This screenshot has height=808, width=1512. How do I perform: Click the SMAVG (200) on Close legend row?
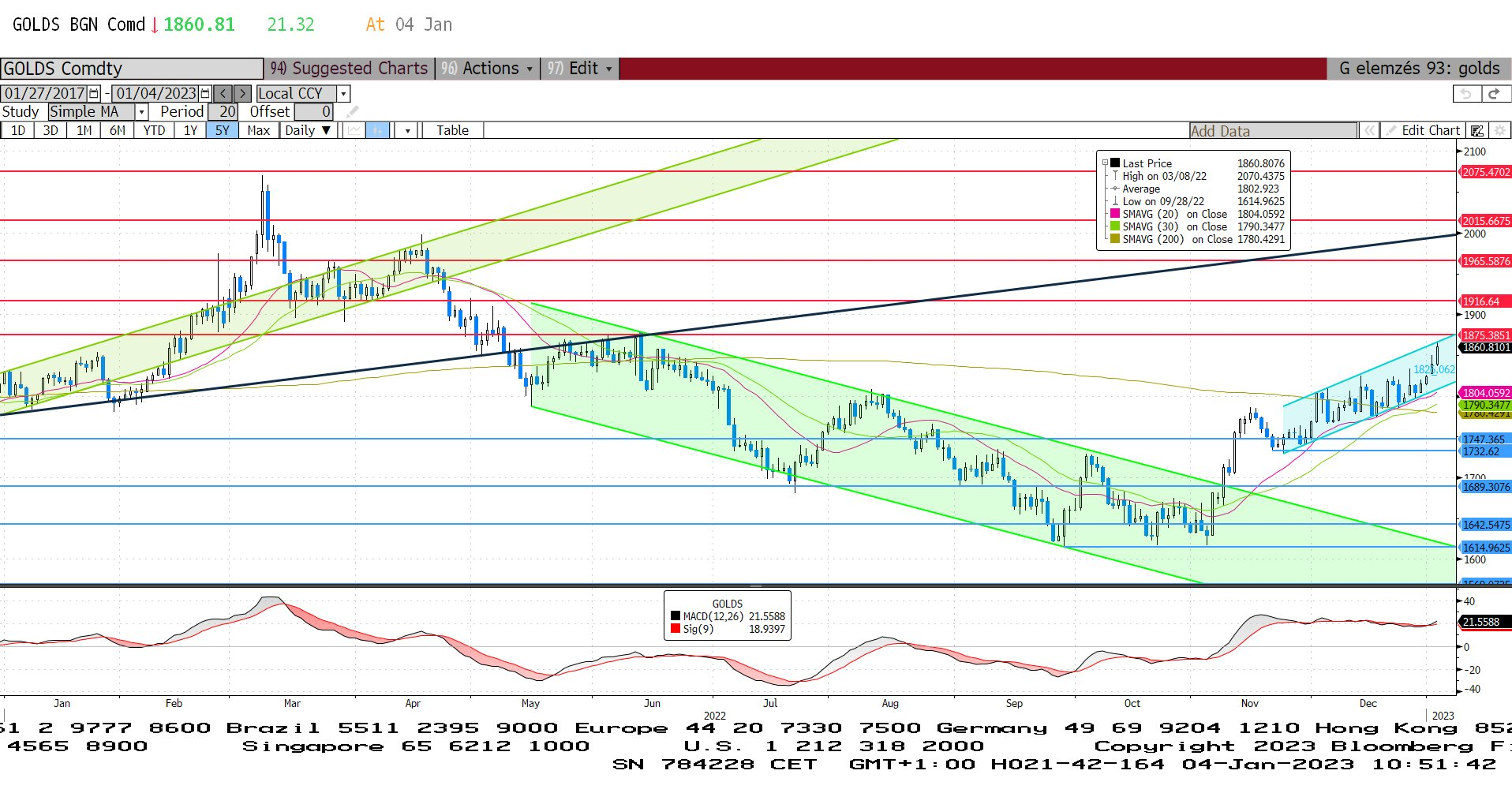pyautogui.click(x=1198, y=239)
